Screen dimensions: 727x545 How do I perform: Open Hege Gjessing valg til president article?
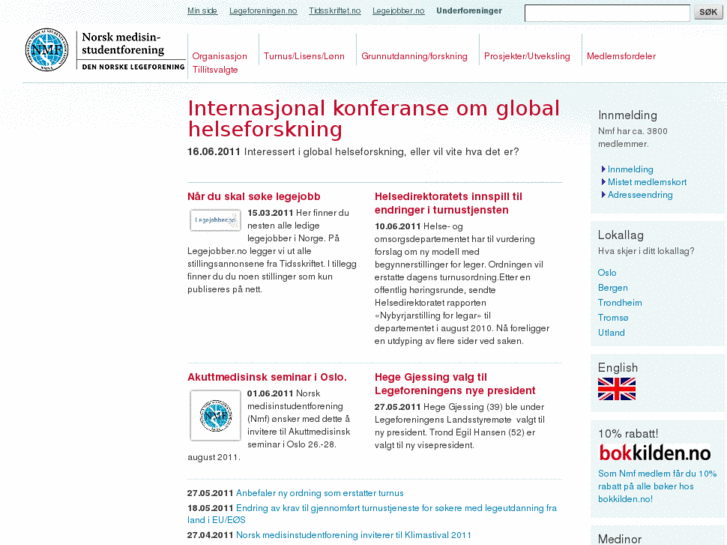pyautogui.click(x=455, y=384)
